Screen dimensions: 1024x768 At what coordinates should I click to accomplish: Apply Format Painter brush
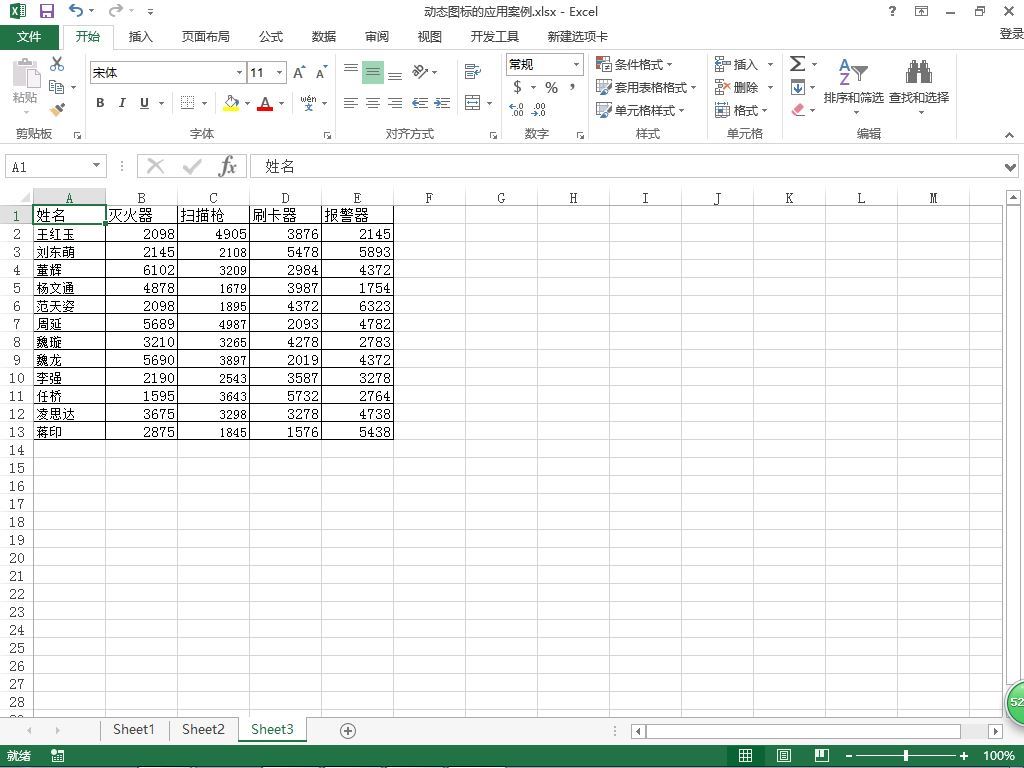pos(57,109)
